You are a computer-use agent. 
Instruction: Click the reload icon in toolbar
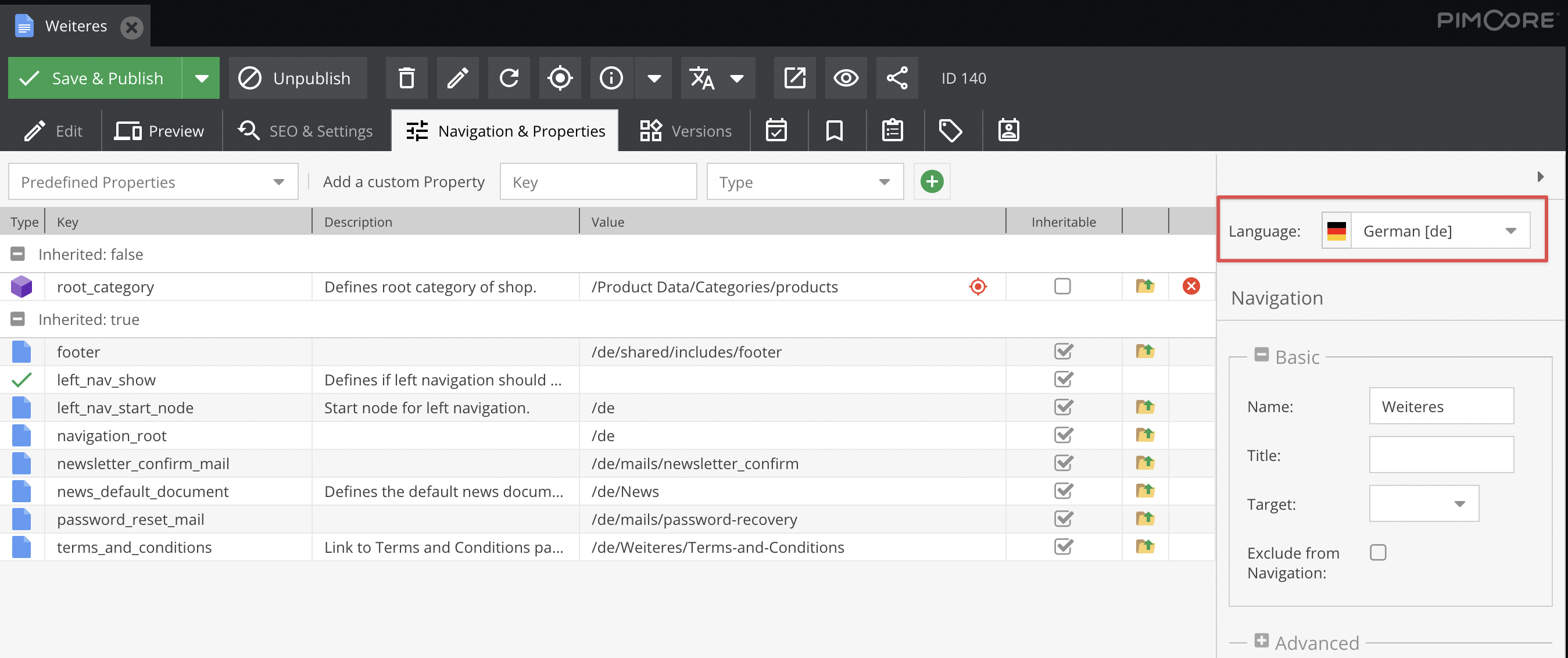509,78
